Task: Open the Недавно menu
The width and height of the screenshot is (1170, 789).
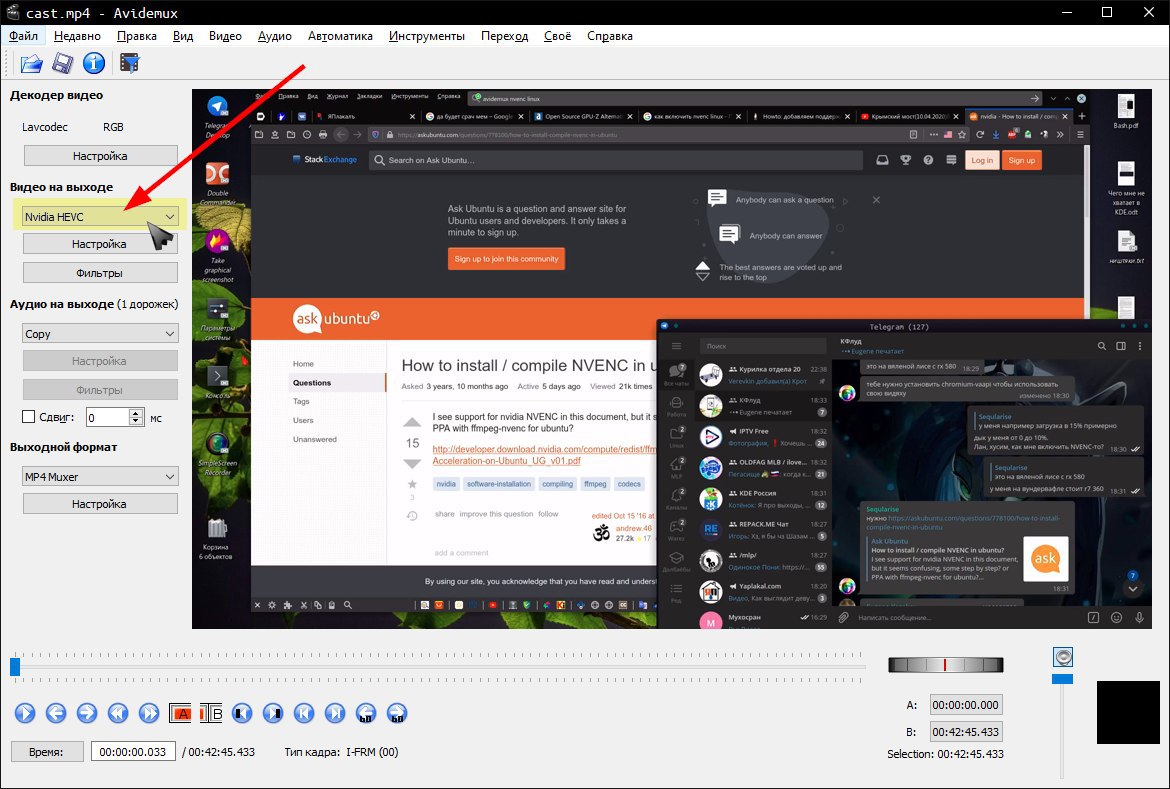Action: point(78,36)
